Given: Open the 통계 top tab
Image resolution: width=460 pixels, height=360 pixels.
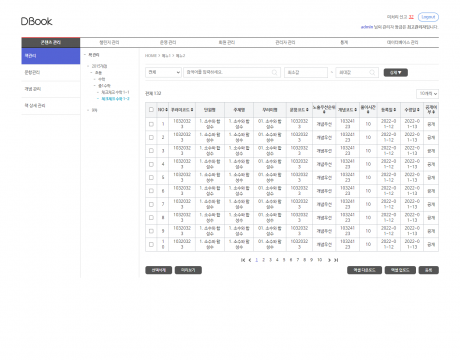Looking at the screenshot, I should (x=344, y=42).
